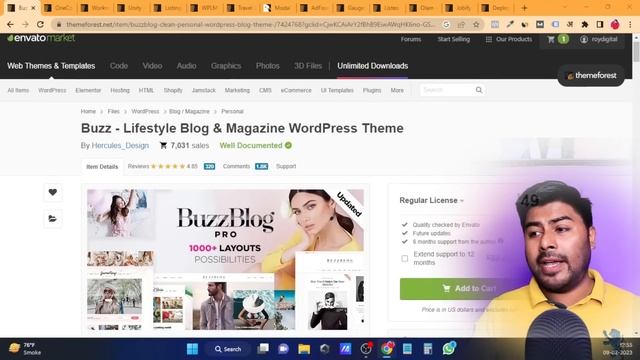Open the Our Products grid menu

tap(509, 39)
